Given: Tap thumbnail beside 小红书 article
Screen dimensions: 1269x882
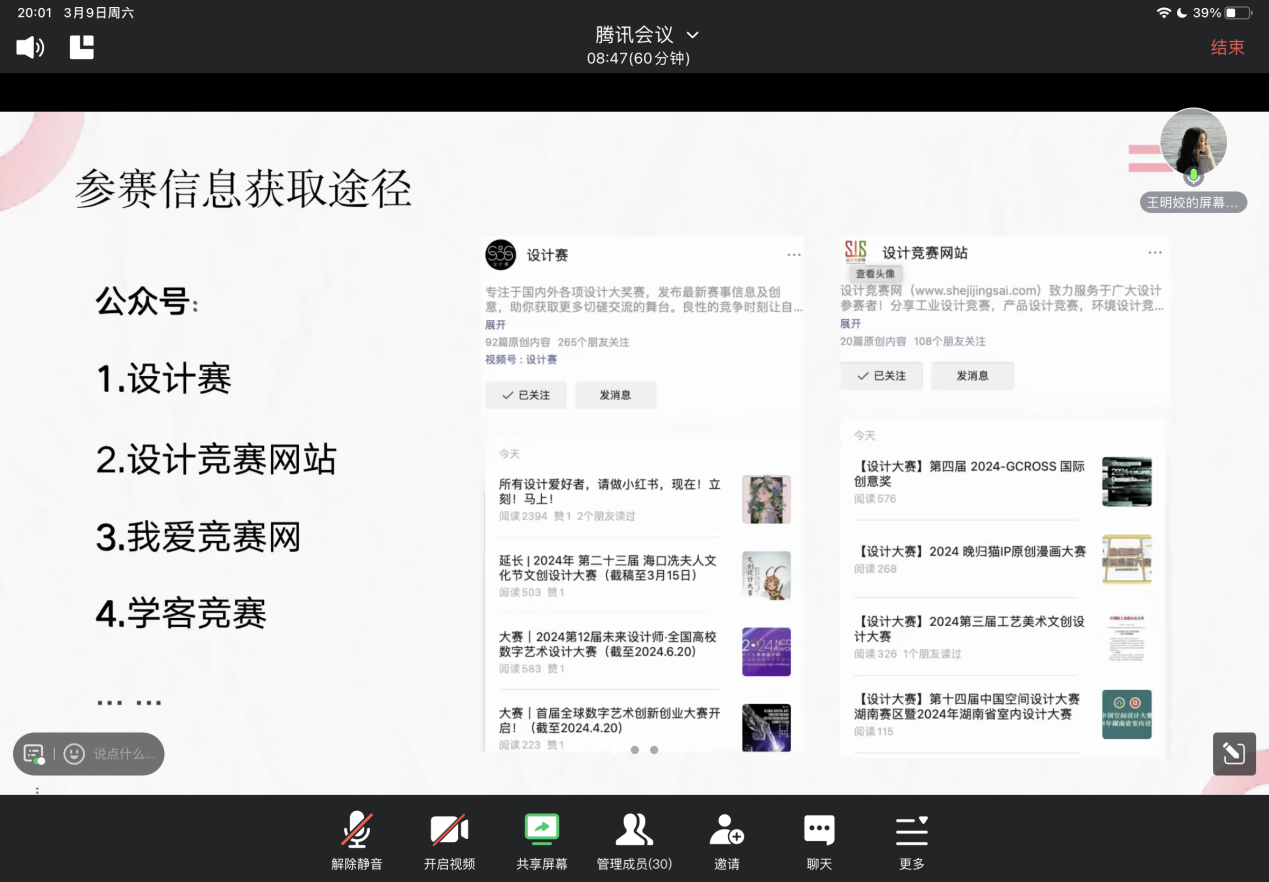Looking at the screenshot, I should (766, 499).
